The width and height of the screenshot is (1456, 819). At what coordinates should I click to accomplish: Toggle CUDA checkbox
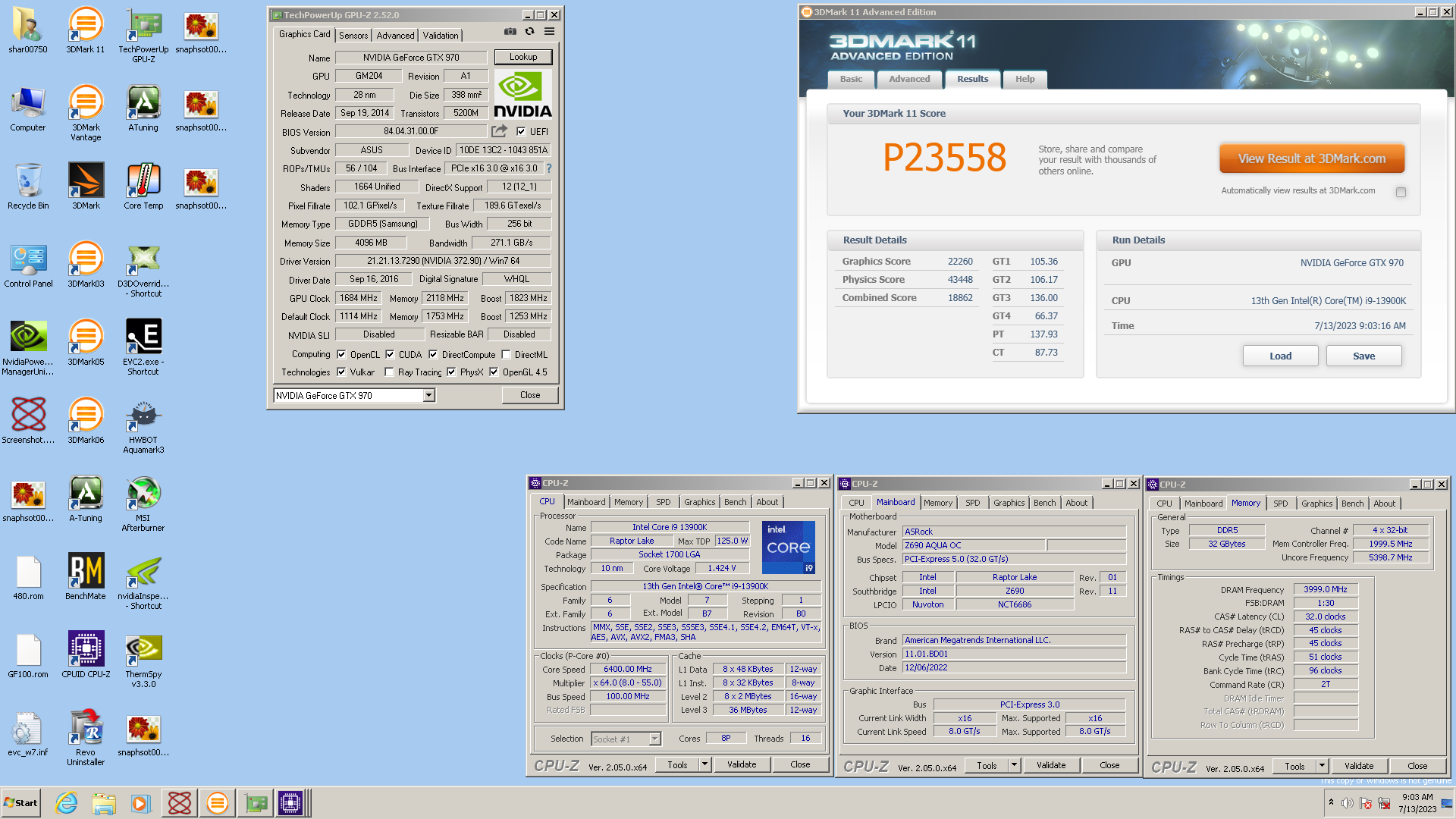click(390, 354)
